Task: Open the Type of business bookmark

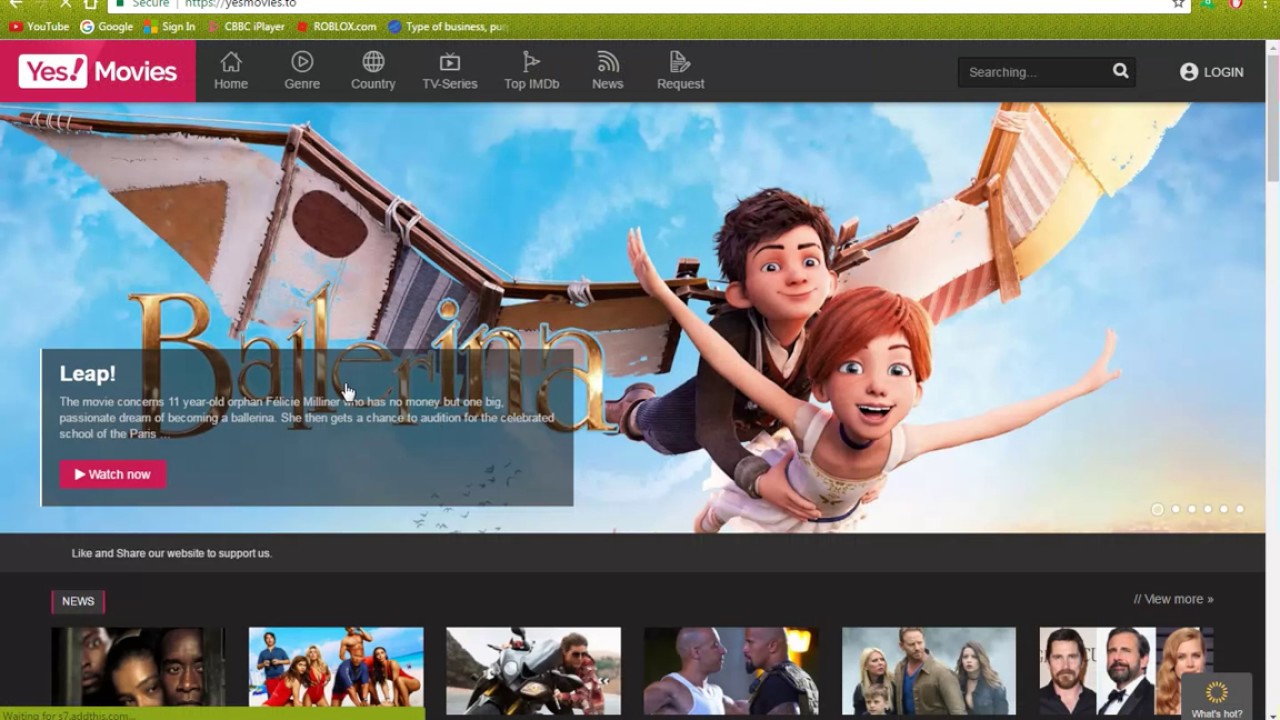Action: [448, 27]
